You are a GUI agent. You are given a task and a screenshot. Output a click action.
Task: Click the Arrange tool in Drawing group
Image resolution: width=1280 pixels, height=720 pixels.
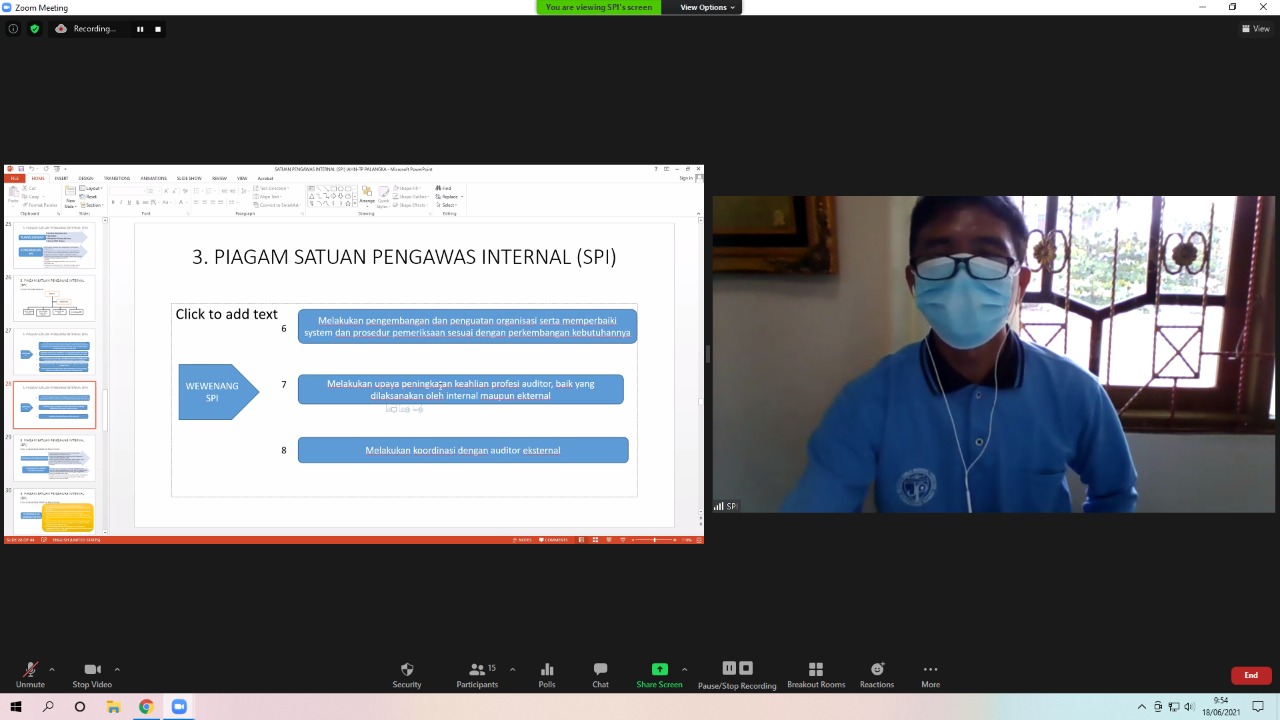367,196
